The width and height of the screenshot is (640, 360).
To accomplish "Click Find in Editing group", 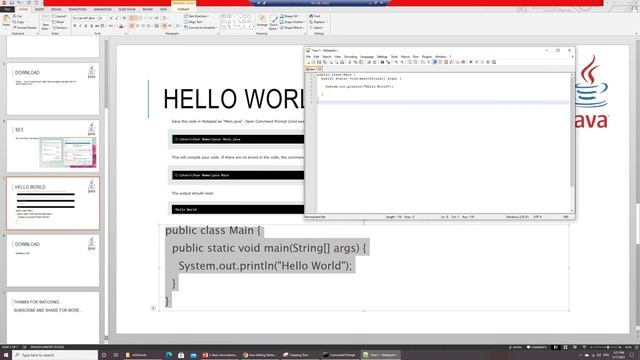I will 315,16.
